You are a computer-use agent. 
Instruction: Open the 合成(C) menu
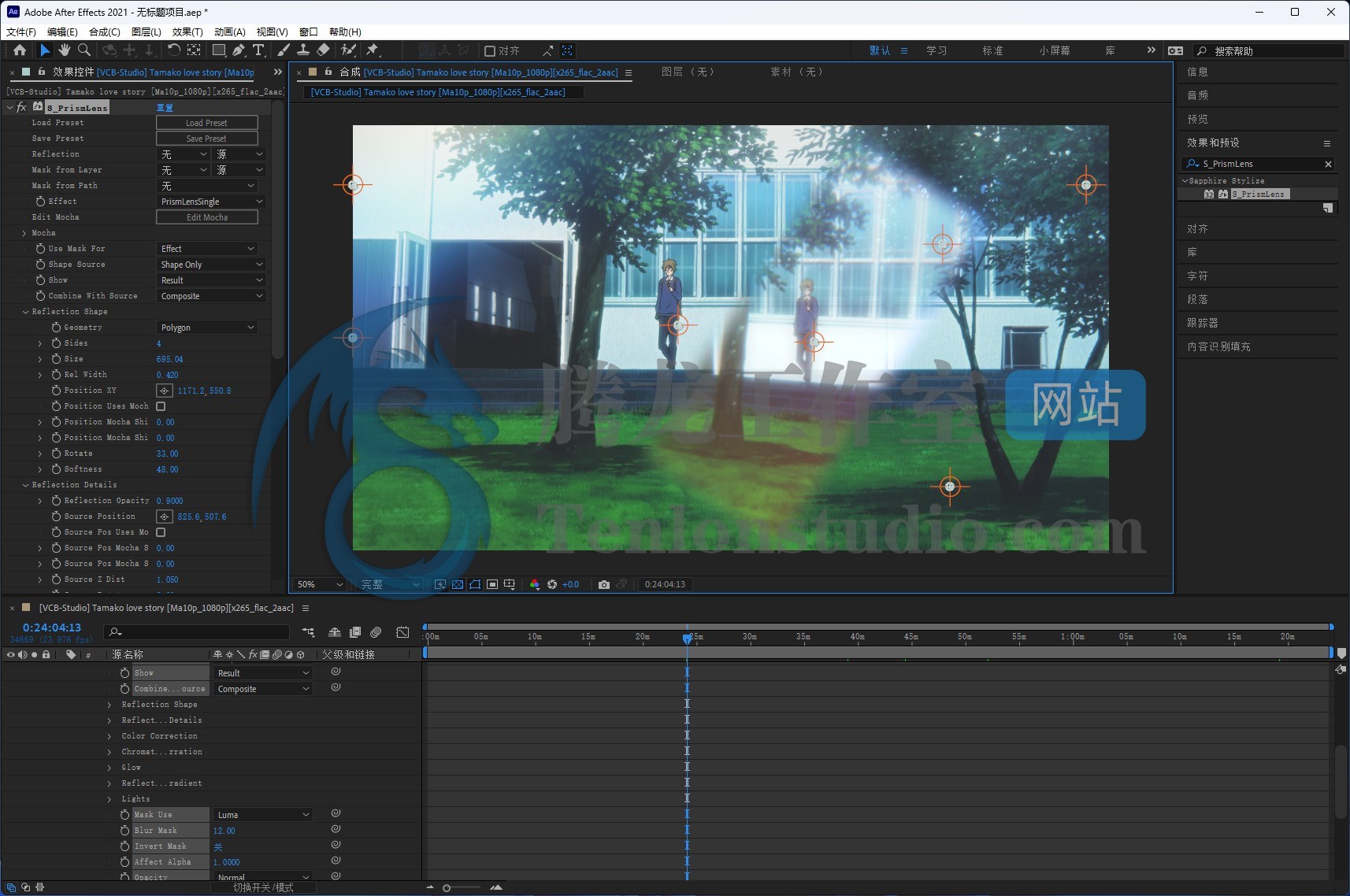105,32
